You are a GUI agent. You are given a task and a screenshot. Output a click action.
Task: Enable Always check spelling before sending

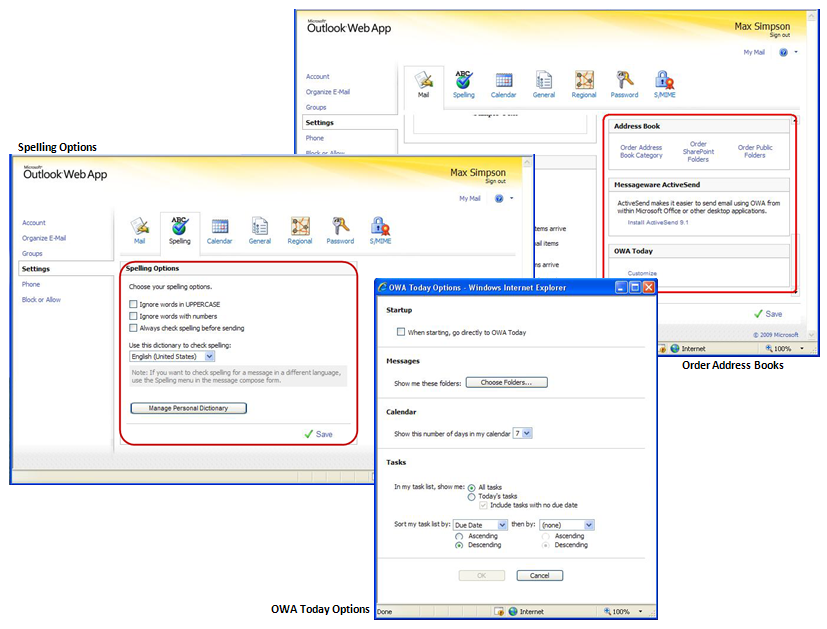(133, 328)
